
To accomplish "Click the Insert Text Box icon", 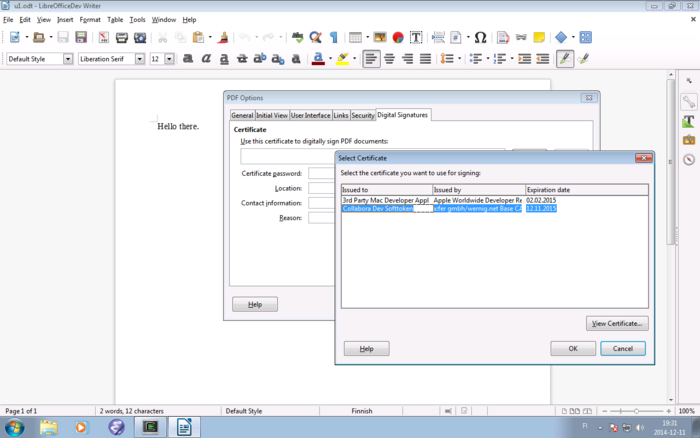I will pos(415,38).
